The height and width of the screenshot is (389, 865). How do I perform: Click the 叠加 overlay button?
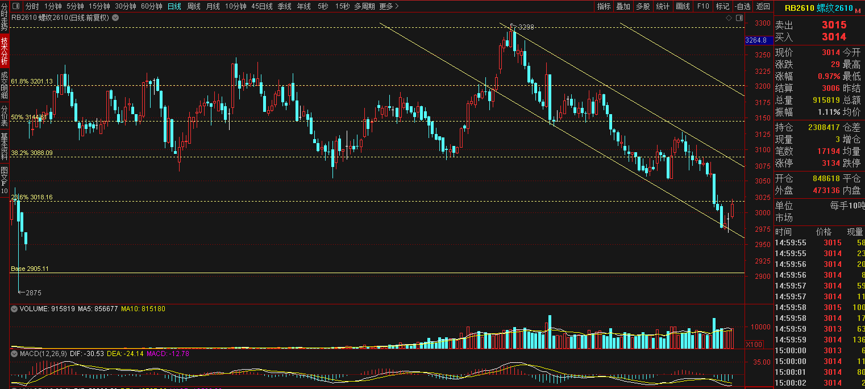(623, 7)
